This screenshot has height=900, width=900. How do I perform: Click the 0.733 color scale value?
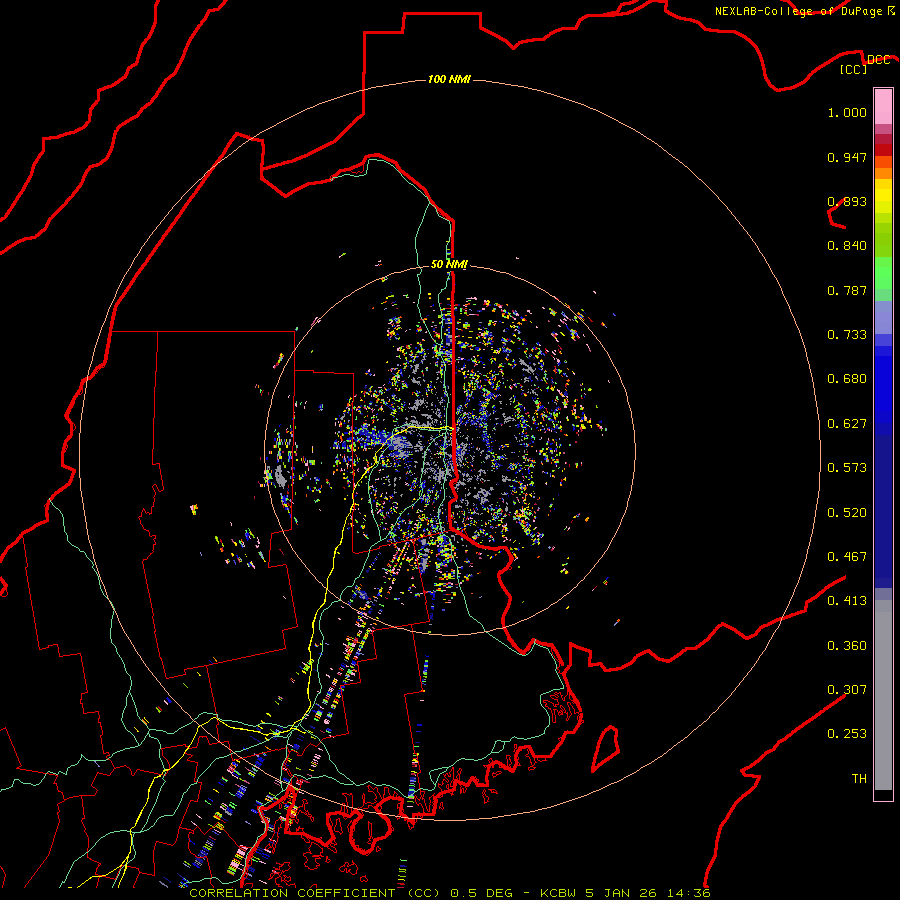tap(847, 335)
